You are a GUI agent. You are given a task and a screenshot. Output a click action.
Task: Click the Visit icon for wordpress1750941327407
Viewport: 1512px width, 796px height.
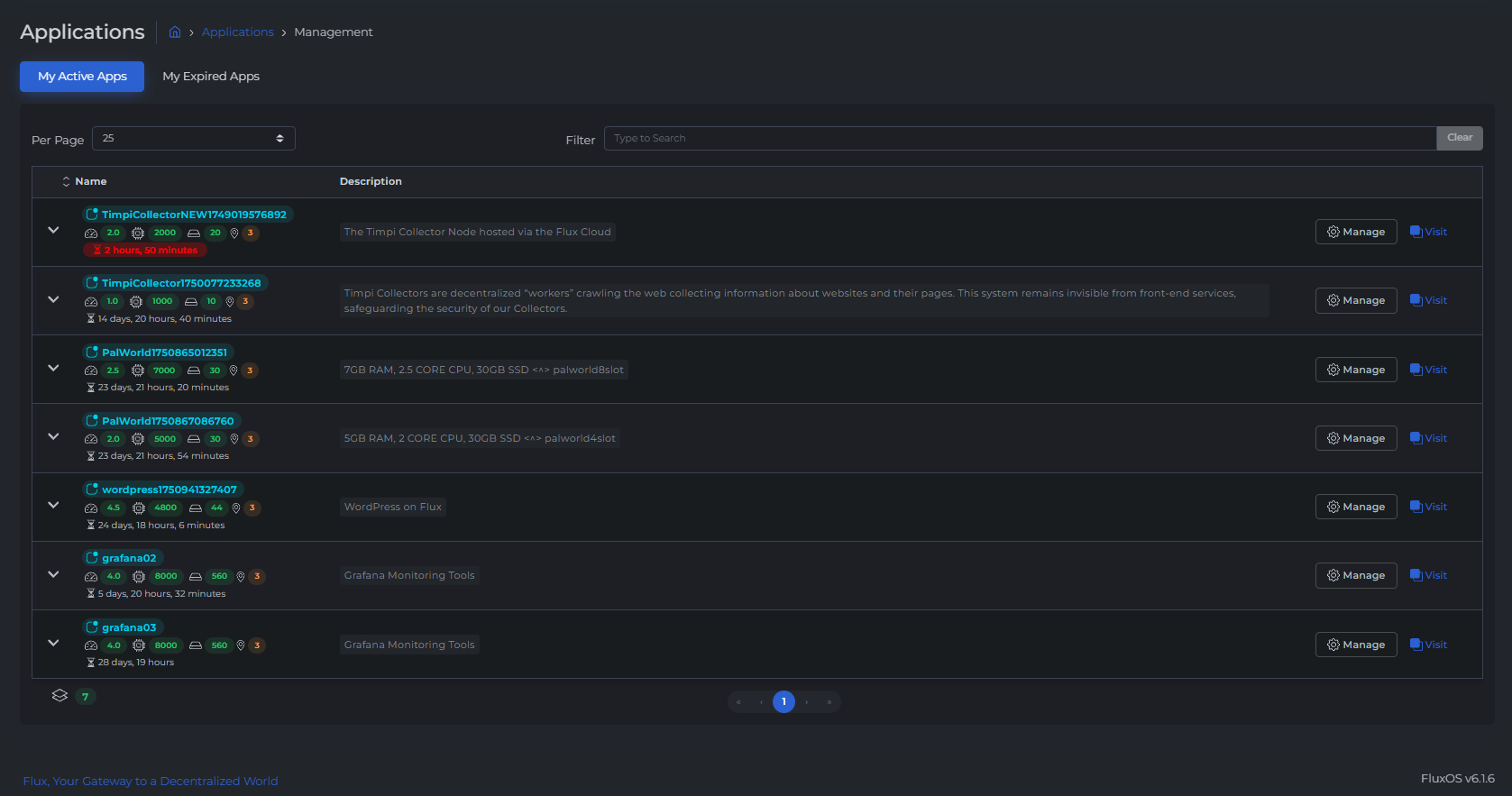pyautogui.click(x=1416, y=507)
